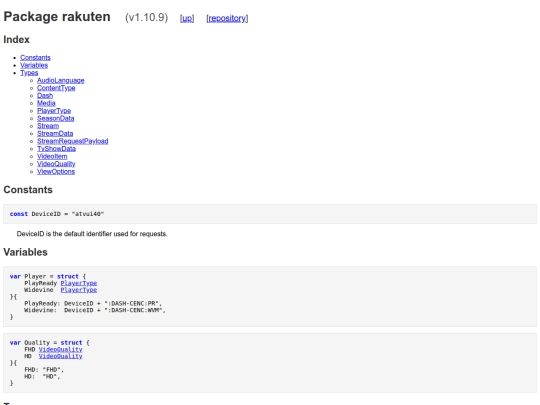
Task: Click the HD: "HD" code line
Action: 42,376
